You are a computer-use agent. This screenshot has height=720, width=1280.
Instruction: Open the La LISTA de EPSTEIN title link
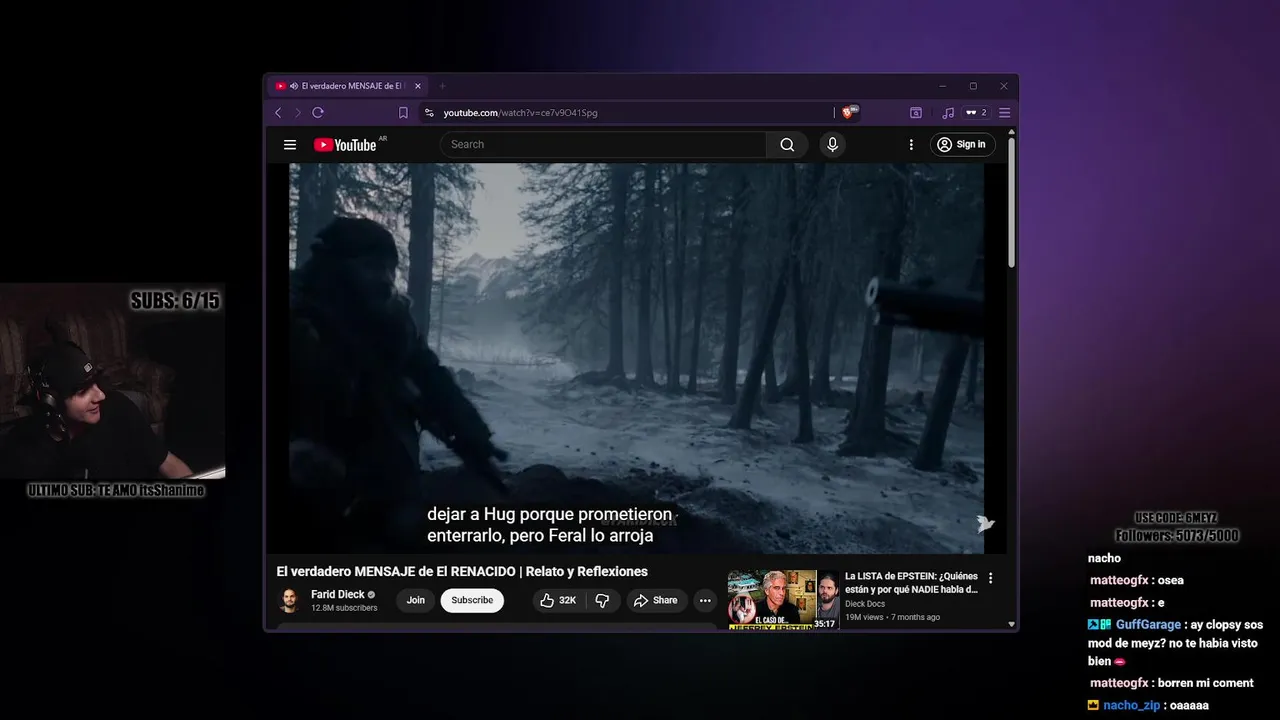click(911, 582)
